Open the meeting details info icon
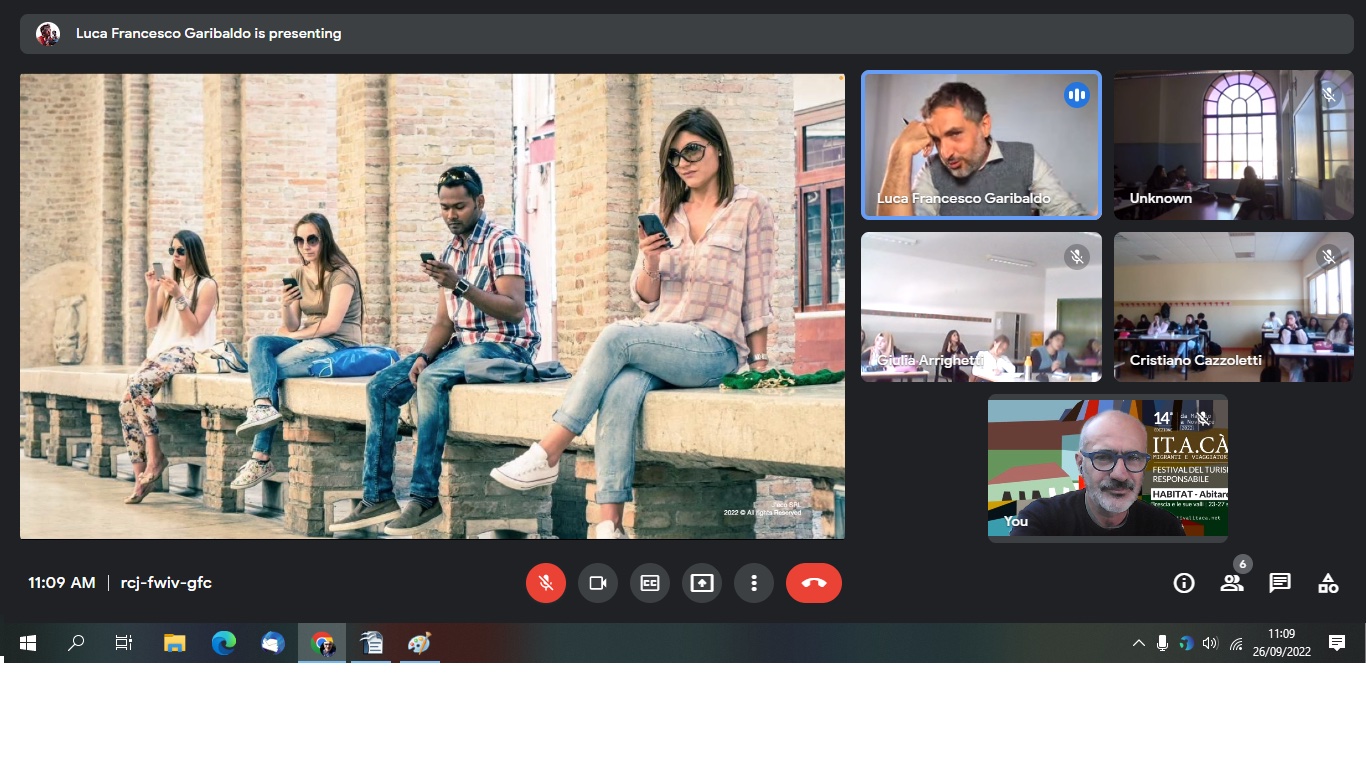1366x768 pixels. pos(1184,583)
